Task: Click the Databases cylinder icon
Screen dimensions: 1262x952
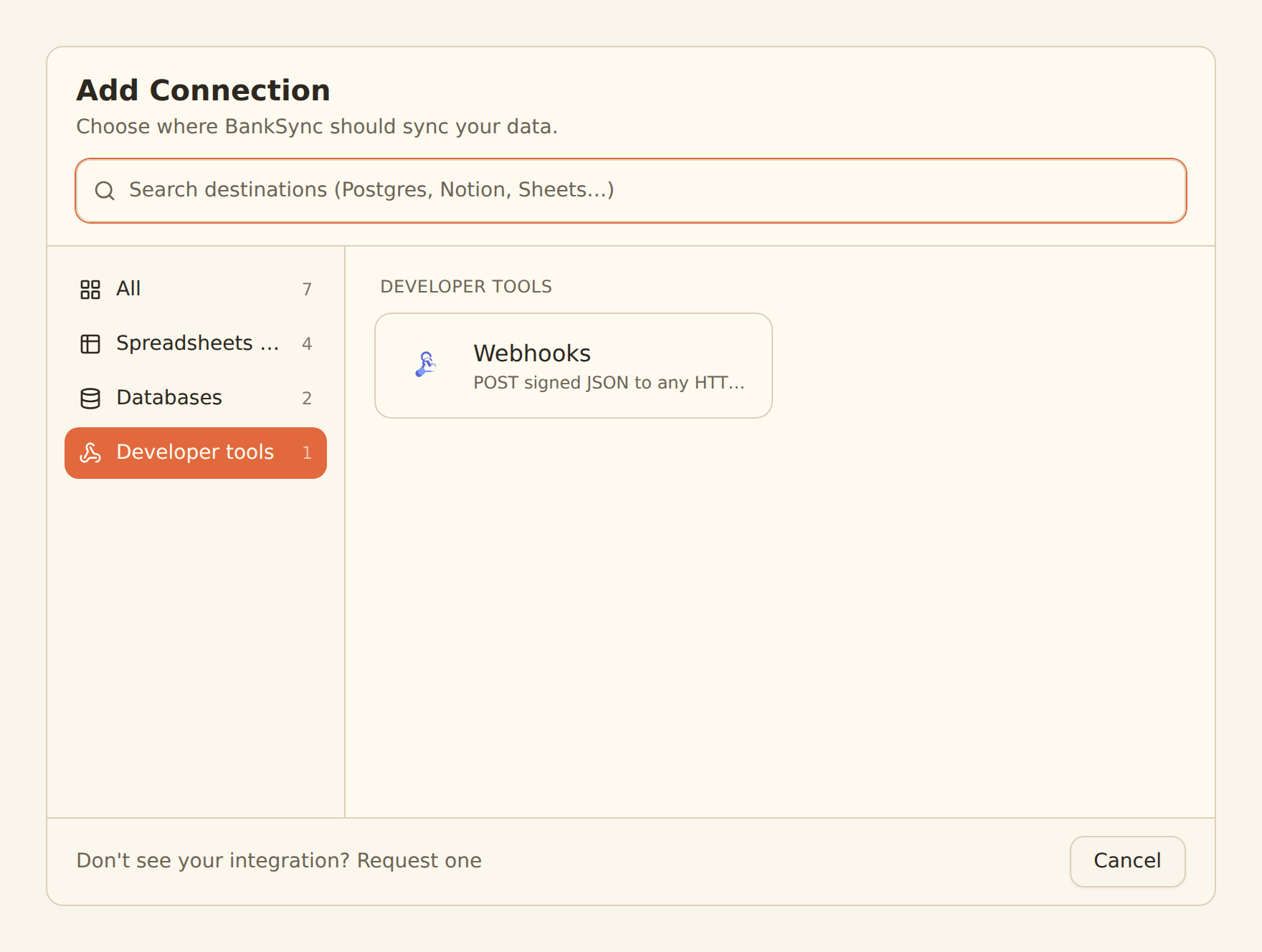Action: tap(90, 398)
